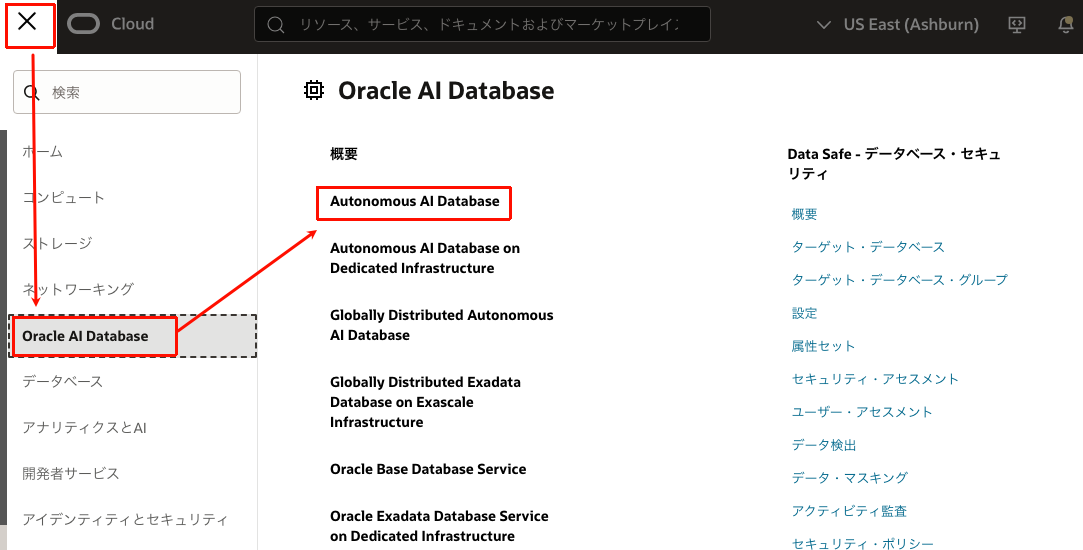Open Oracle Base Database Service
1083x550 pixels.
(x=428, y=469)
